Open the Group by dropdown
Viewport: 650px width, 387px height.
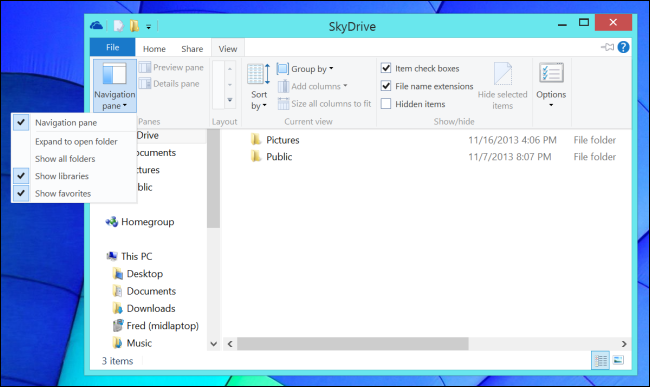click(x=305, y=69)
